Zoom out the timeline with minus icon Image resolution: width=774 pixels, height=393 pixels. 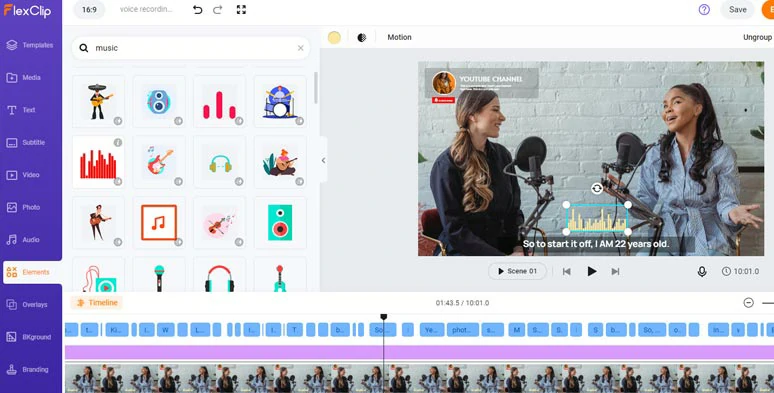coord(748,303)
